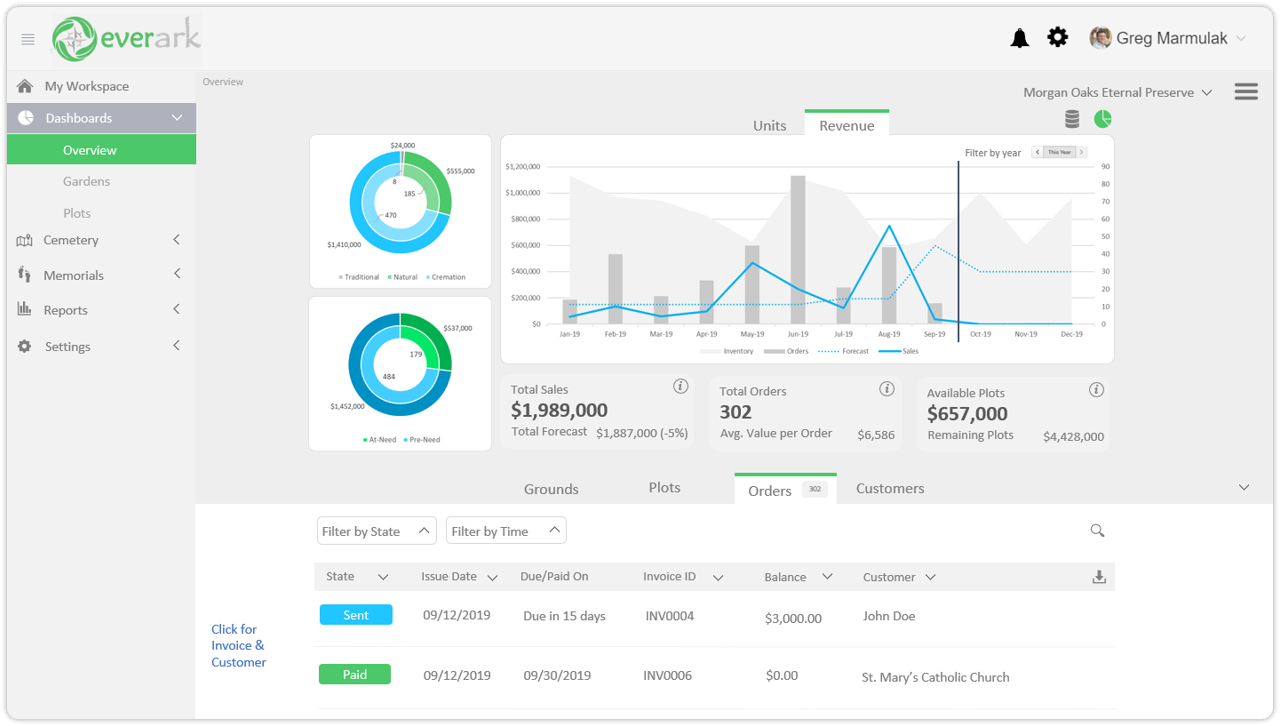Expand the Morgan Oaks Eternal Preserve selector

coord(1117,93)
